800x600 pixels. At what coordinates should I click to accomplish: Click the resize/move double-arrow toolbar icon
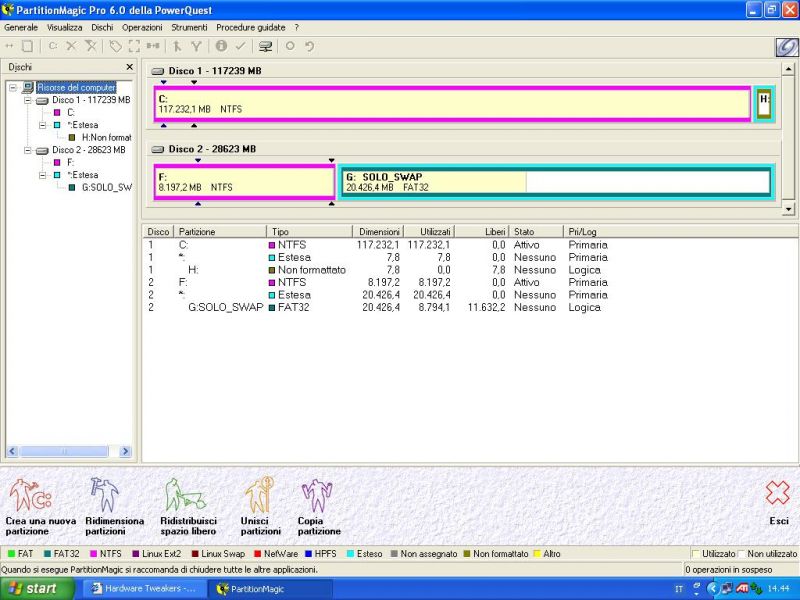[9, 46]
